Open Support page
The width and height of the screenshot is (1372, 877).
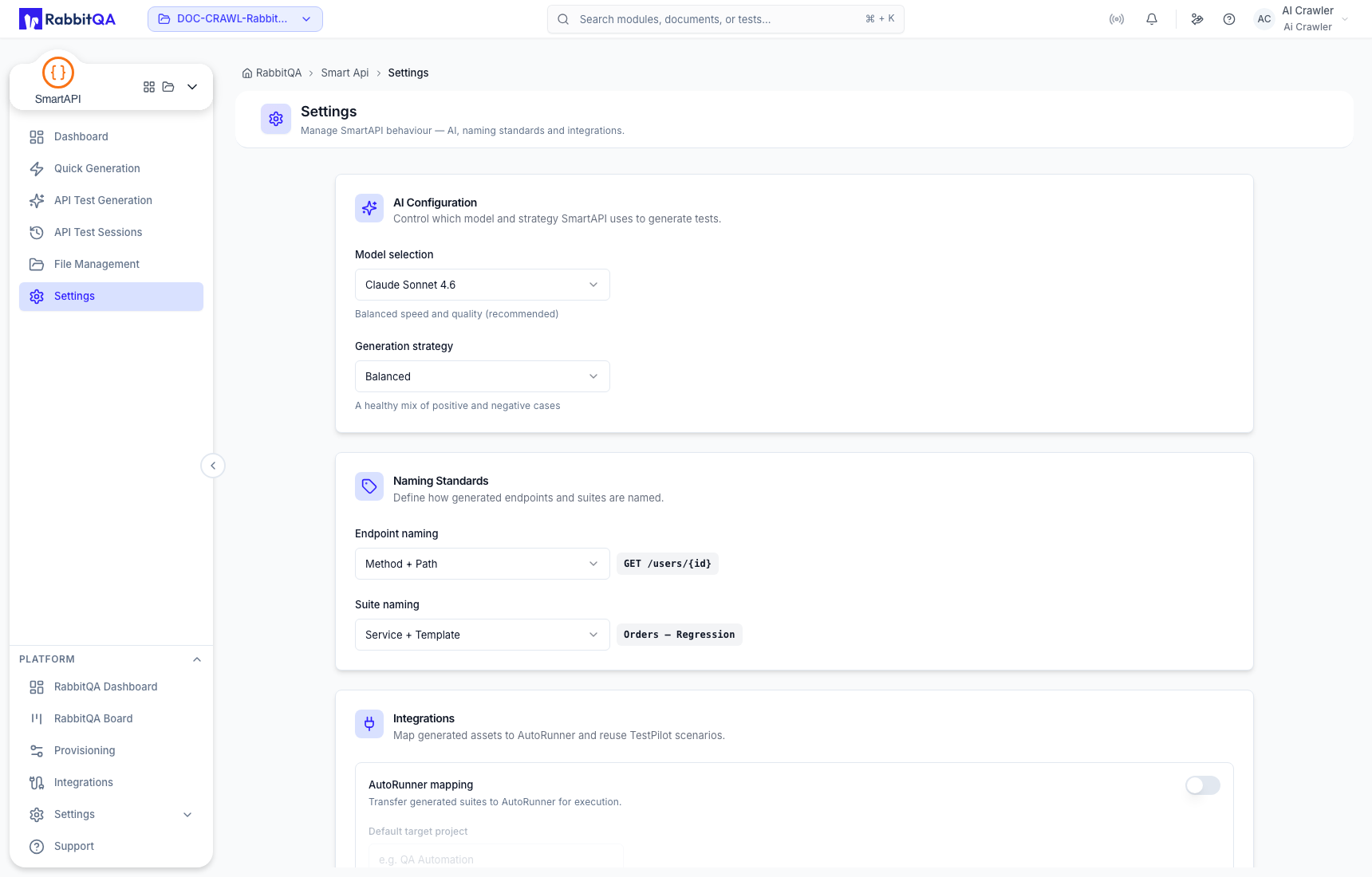coord(111,847)
